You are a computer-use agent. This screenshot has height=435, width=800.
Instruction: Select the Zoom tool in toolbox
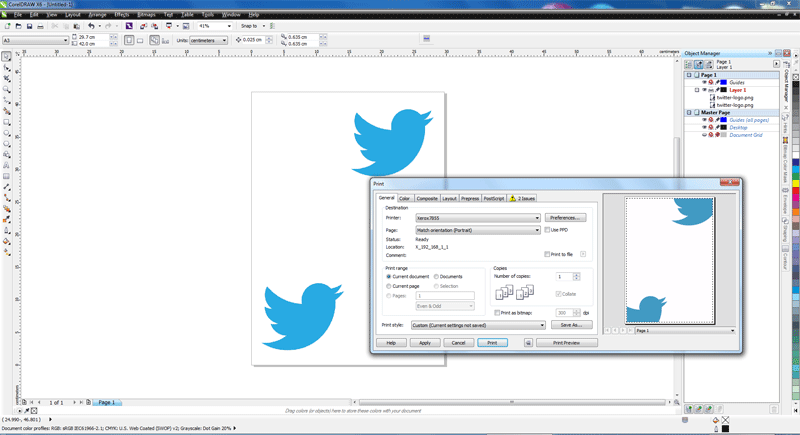coord(6,89)
